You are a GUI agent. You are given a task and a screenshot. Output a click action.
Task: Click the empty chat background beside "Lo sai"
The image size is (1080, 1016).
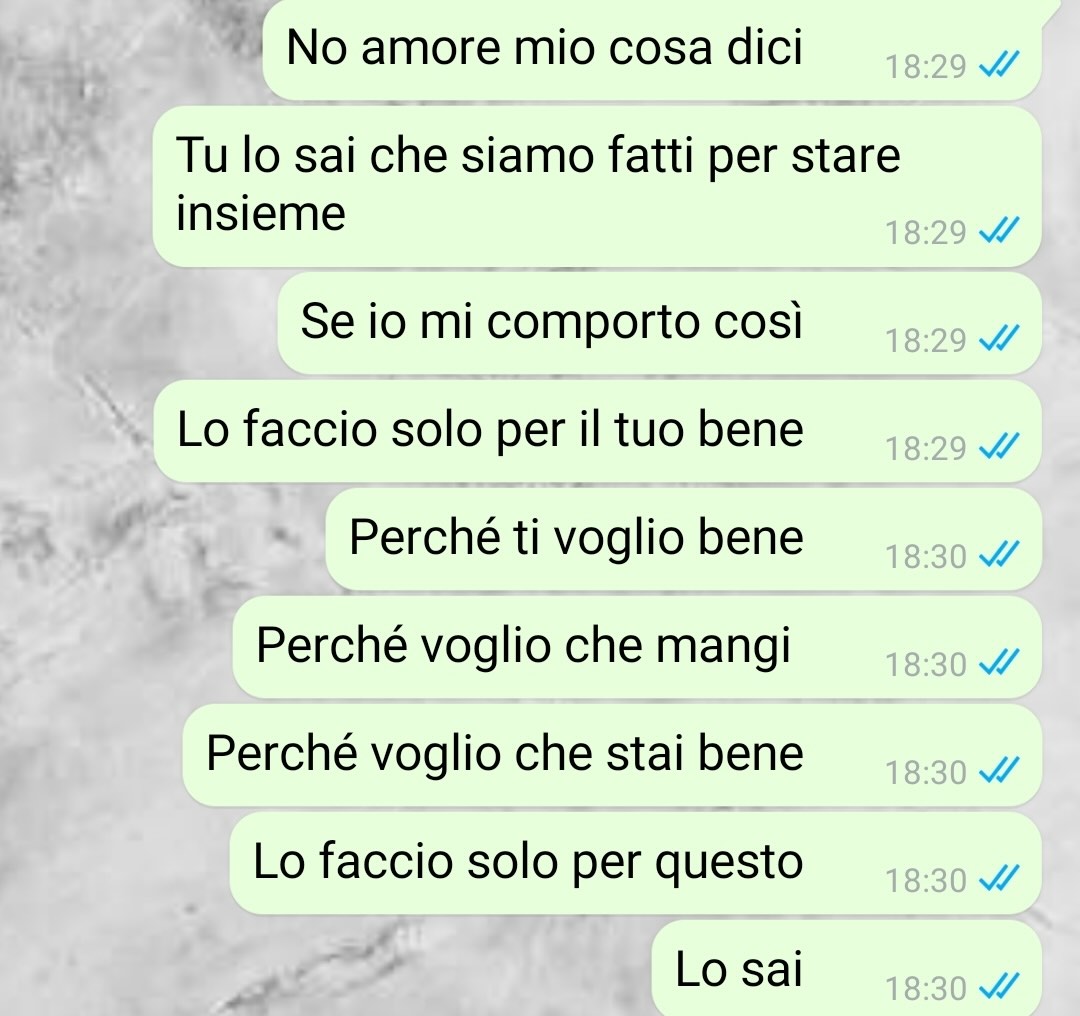coord(324,968)
